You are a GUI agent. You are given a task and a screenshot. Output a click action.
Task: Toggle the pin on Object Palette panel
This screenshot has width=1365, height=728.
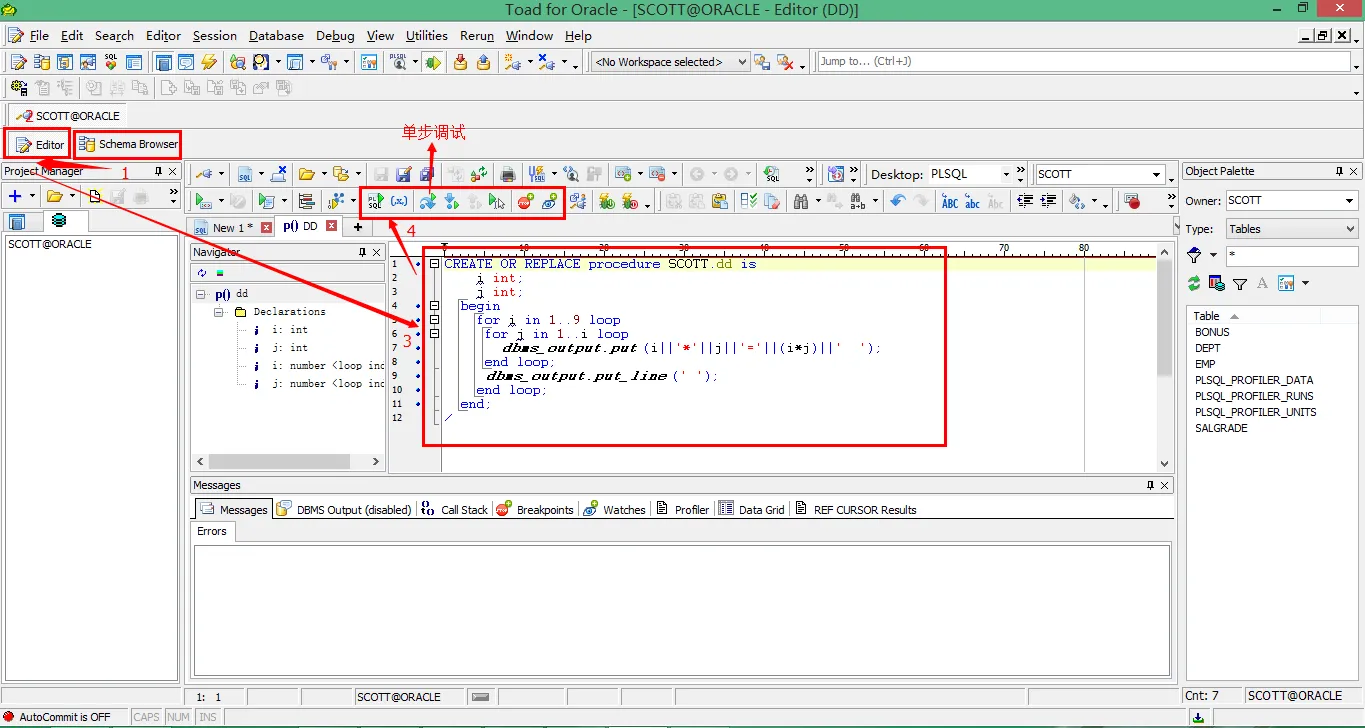tap(1339, 171)
